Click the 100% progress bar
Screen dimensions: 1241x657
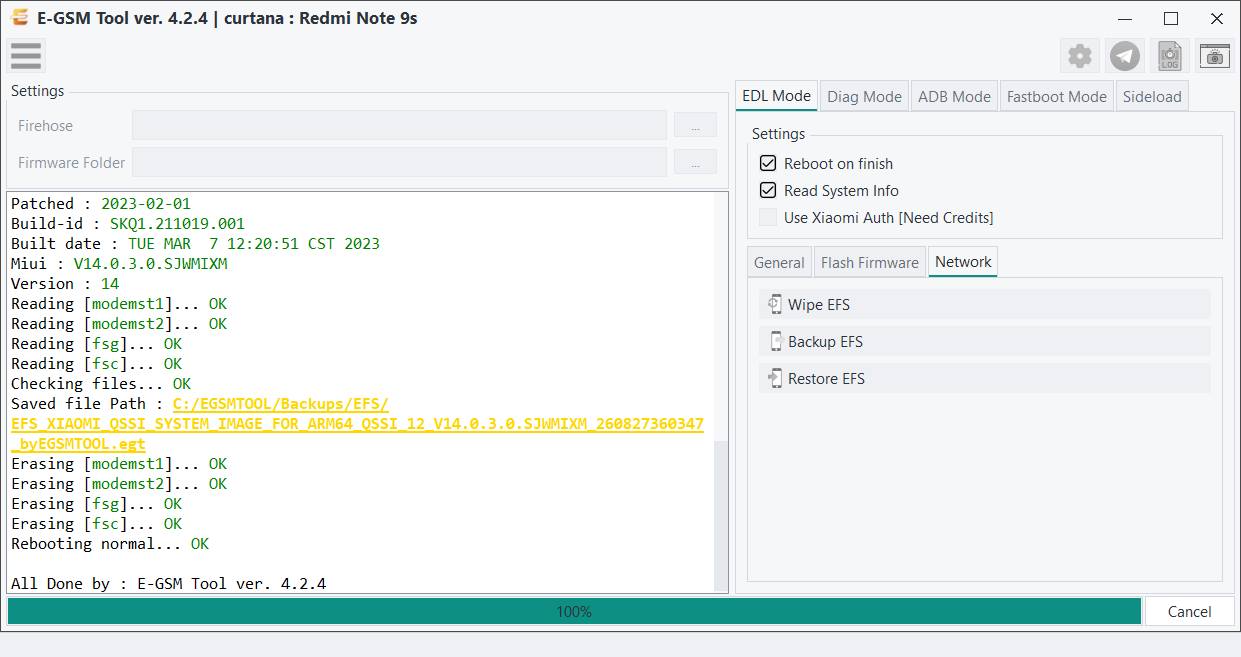pos(574,611)
